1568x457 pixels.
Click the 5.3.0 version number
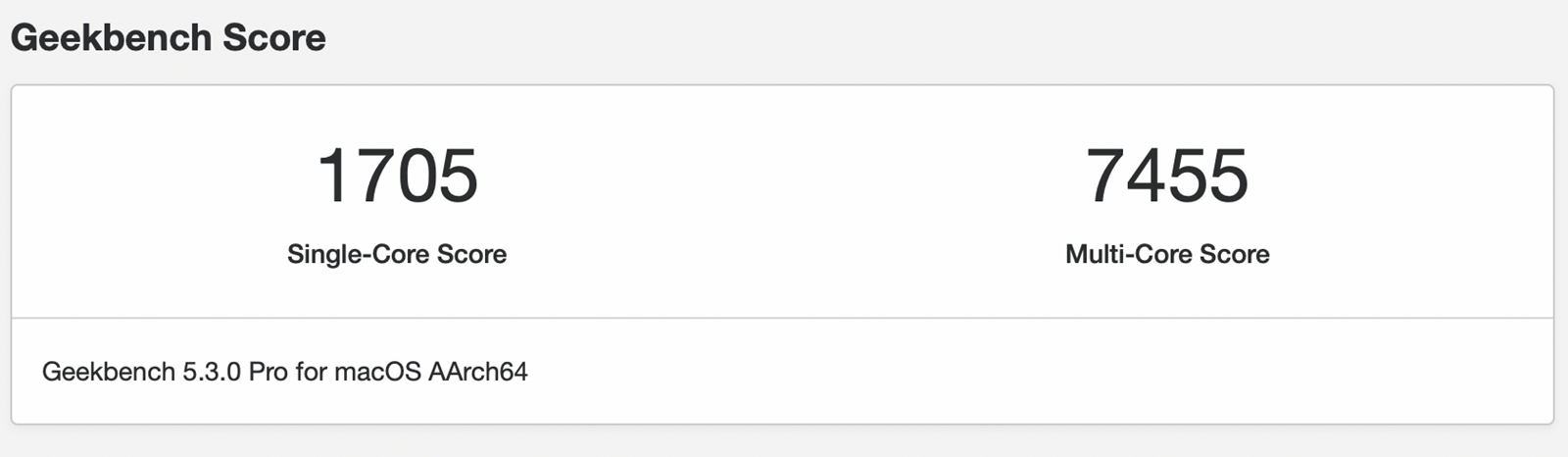tap(212, 372)
